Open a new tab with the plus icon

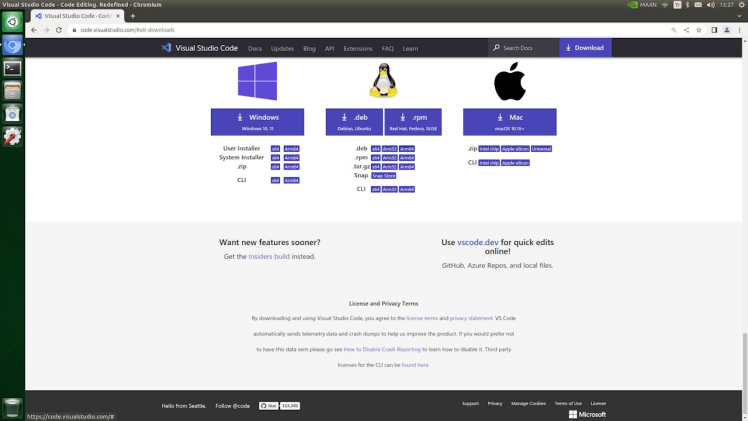click(x=133, y=16)
